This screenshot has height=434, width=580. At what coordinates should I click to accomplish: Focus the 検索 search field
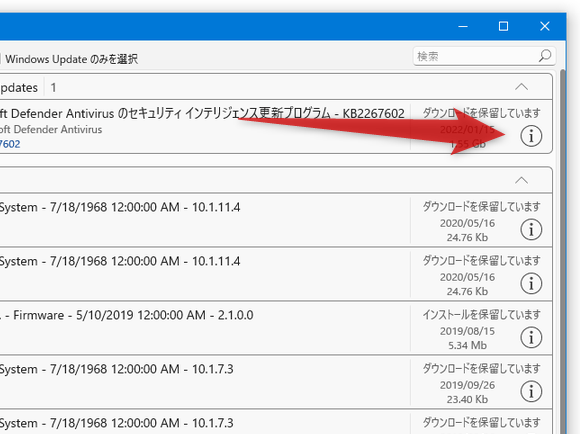coord(484,56)
